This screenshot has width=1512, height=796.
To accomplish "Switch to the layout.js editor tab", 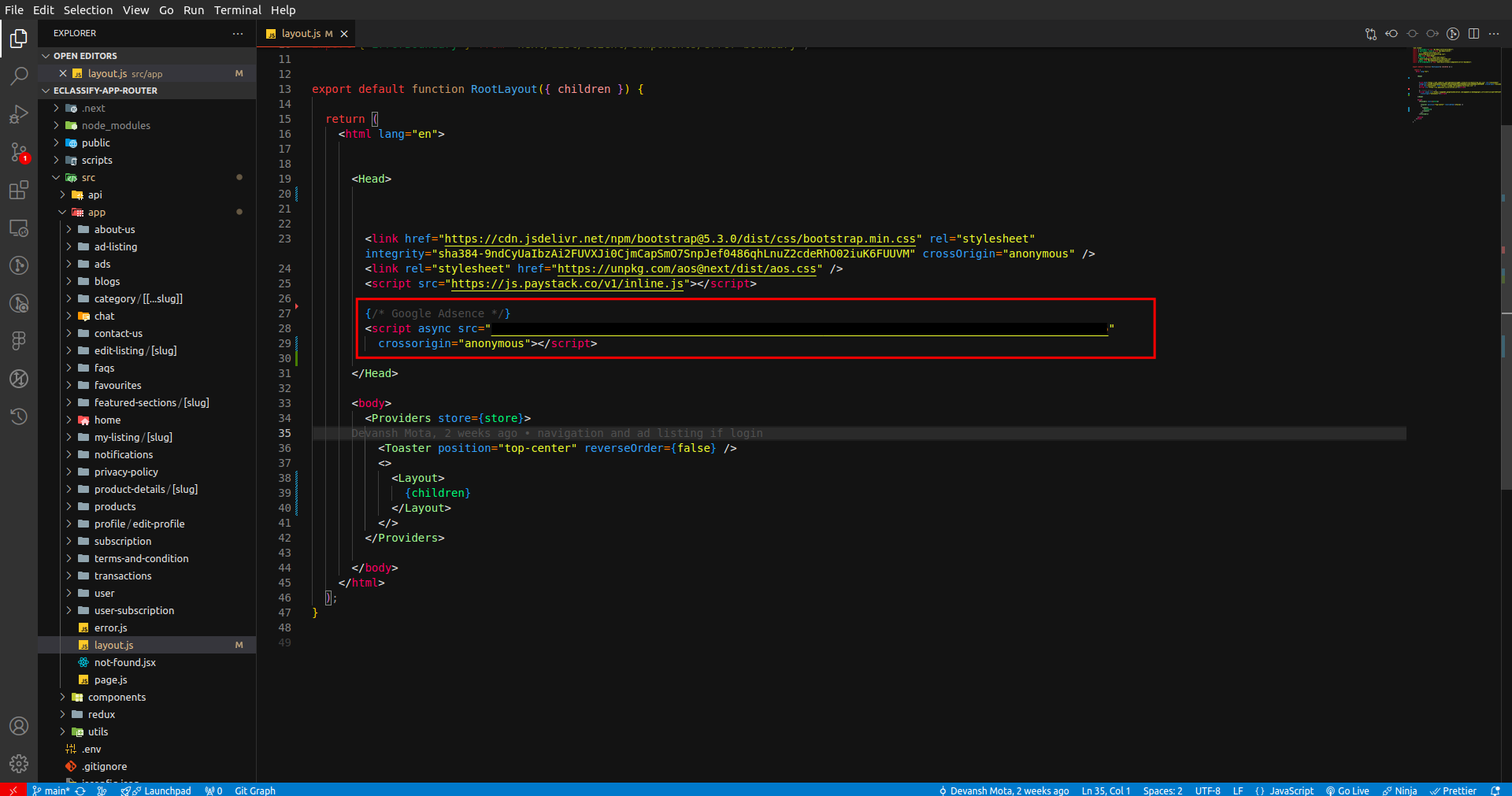I will click(x=303, y=33).
